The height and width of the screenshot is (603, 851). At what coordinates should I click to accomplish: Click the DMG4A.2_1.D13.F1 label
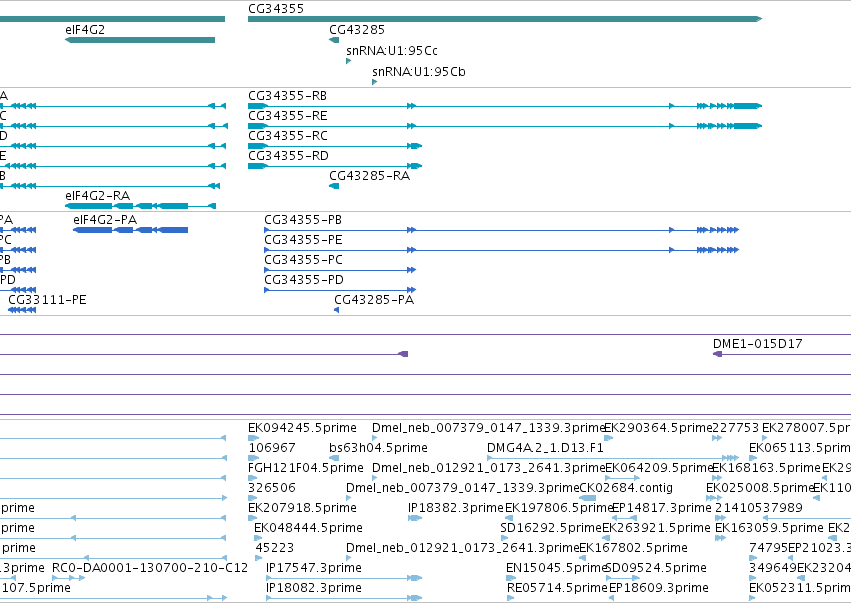(545, 448)
